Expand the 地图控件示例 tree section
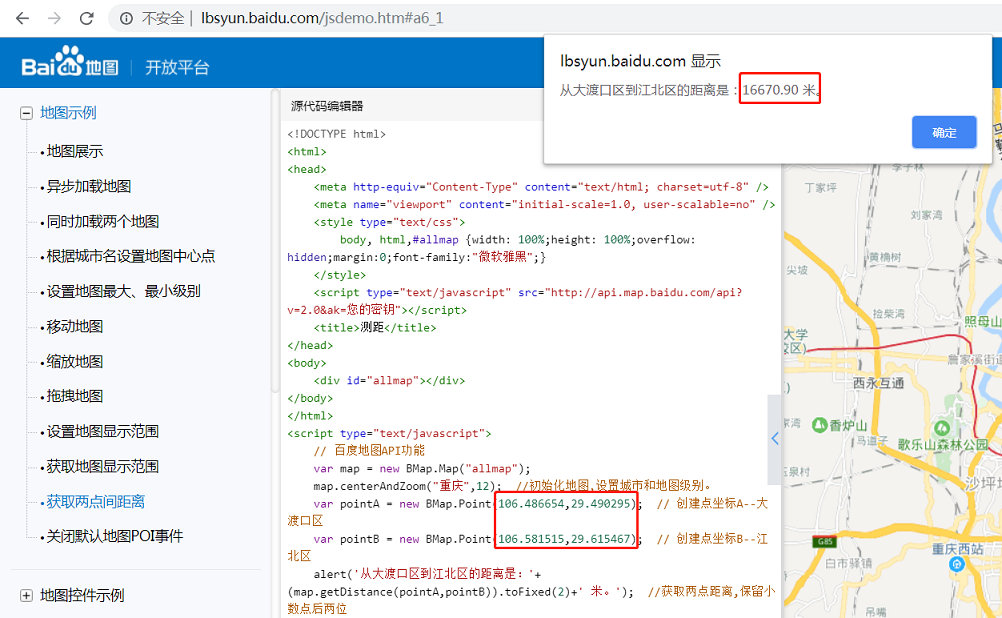Screen dimensions: 1002x618 tap(26, 596)
